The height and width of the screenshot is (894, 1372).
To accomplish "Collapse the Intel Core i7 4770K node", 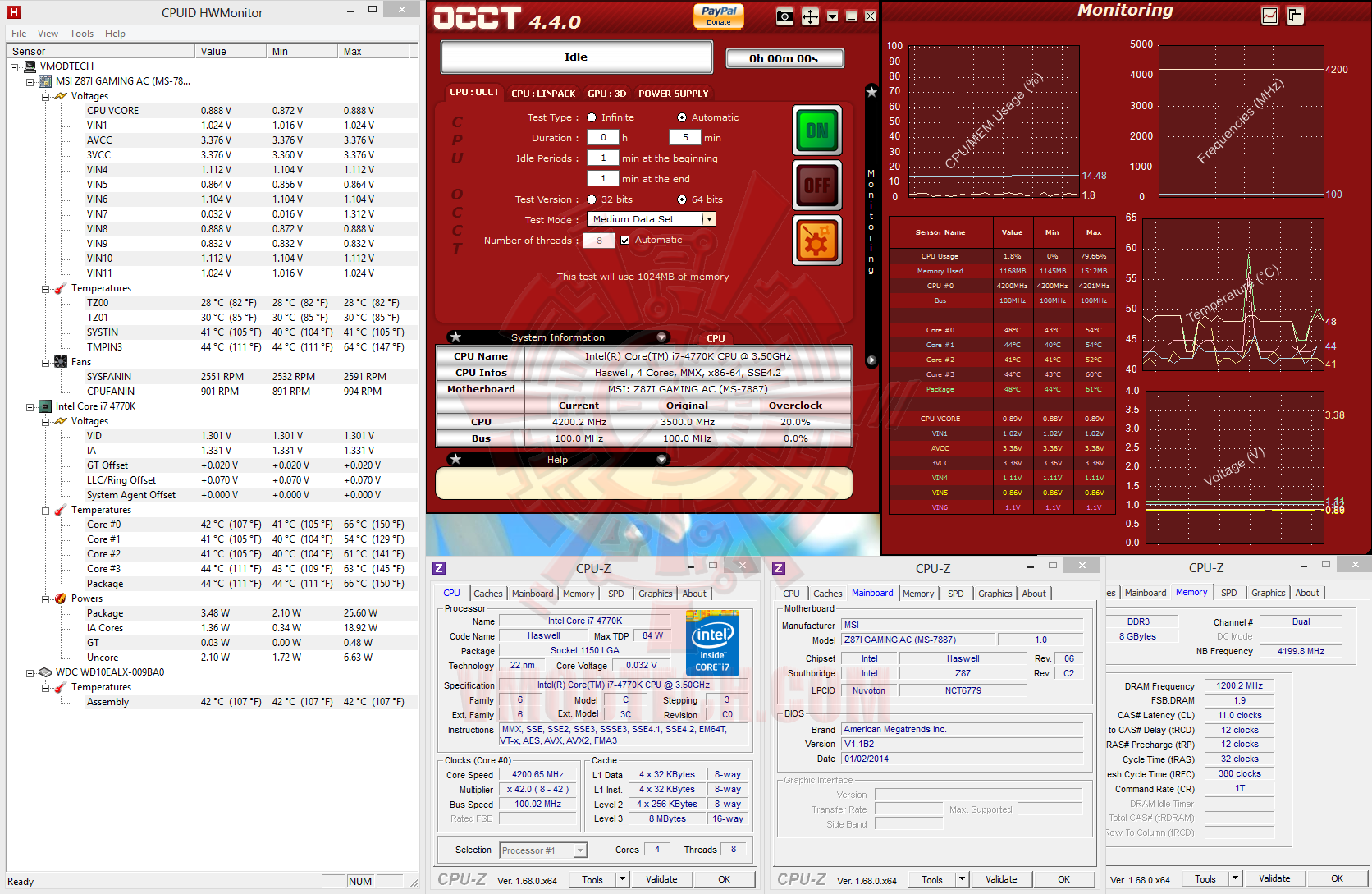I will click(30, 406).
